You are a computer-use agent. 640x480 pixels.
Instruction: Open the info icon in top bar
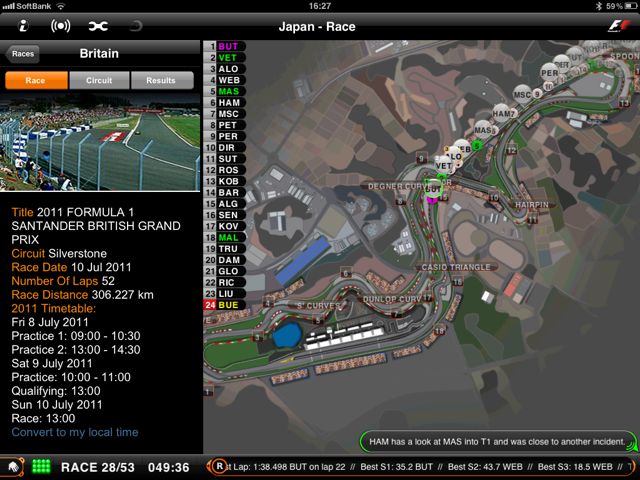pos(23,26)
